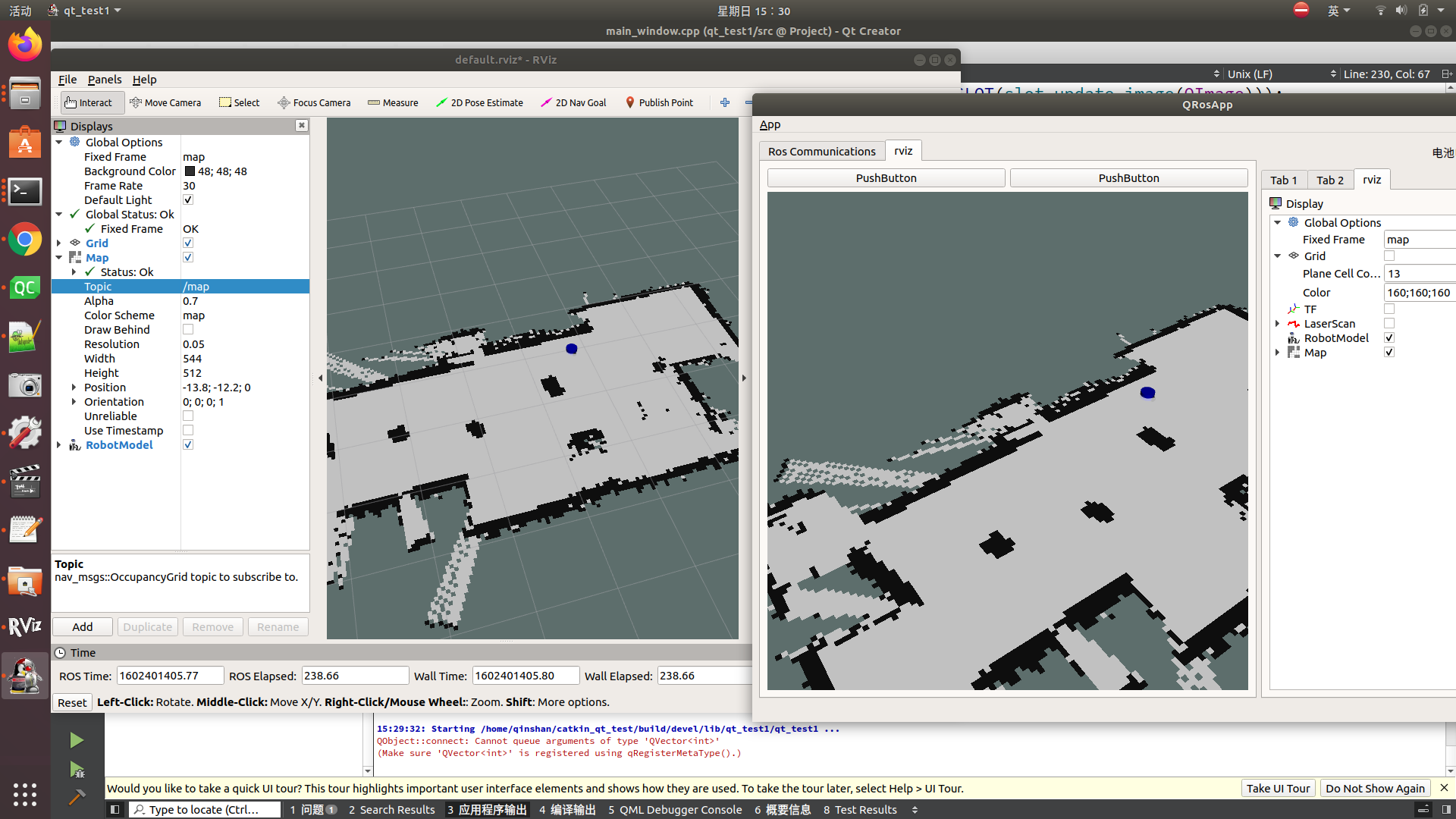
Task: Activate the Publish Point tool
Action: point(658,102)
